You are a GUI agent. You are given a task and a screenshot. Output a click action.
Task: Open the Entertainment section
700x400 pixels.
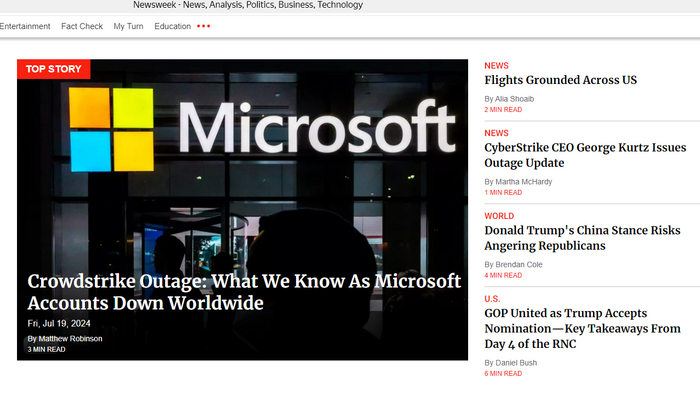[25, 26]
